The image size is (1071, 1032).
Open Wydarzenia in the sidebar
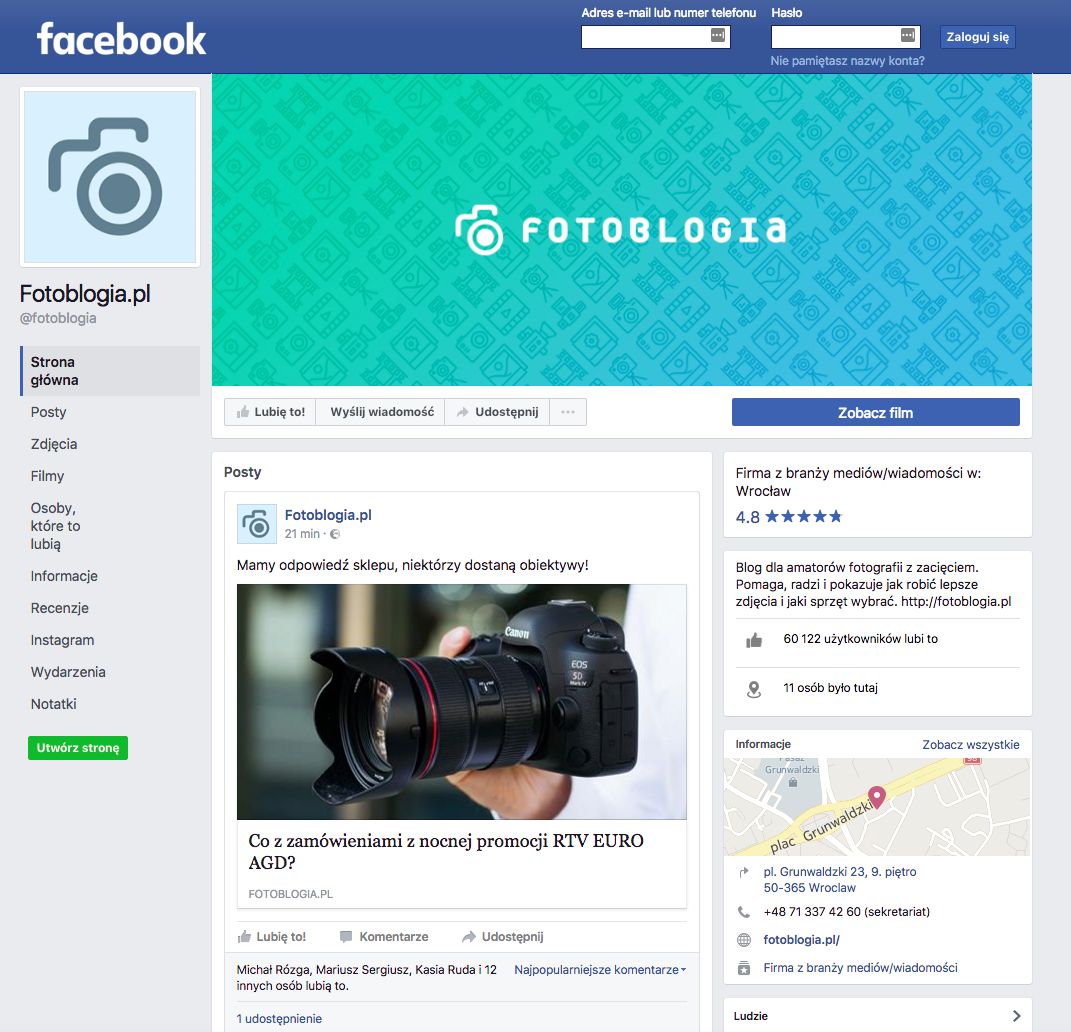(x=68, y=672)
